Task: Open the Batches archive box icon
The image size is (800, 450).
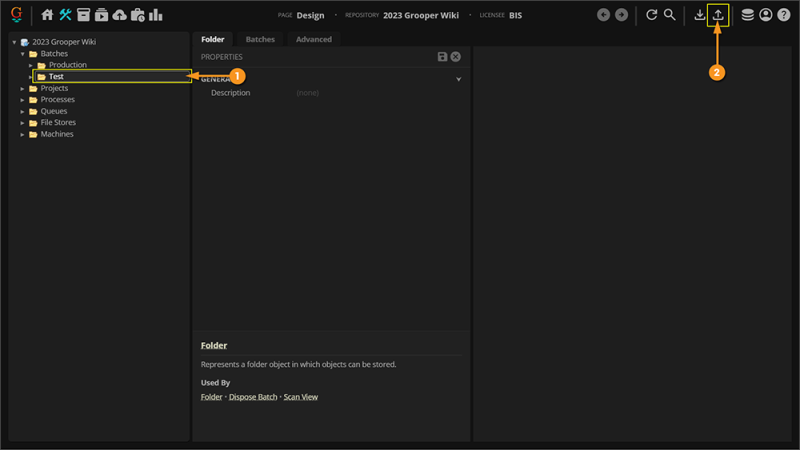Action: pos(83,15)
